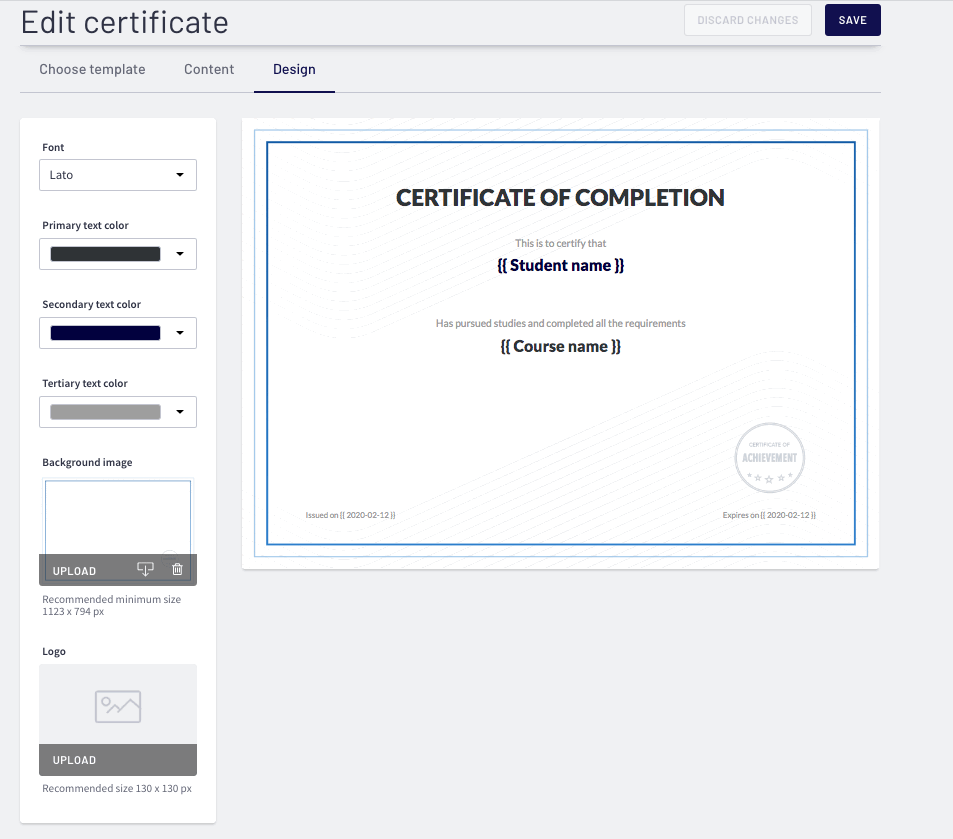Click the dark gray primary color swatch
Image resolution: width=953 pixels, height=839 pixels.
coord(105,254)
